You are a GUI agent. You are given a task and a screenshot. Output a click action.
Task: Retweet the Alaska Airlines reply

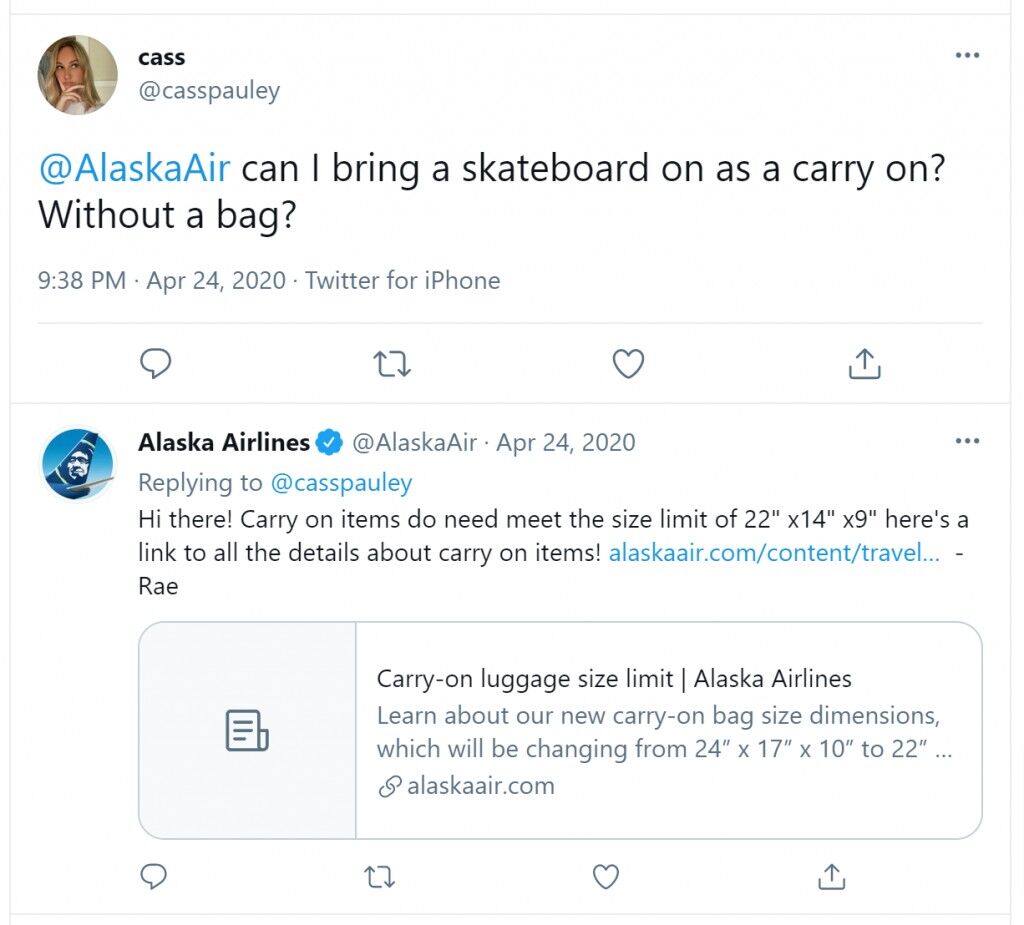click(379, 877)
